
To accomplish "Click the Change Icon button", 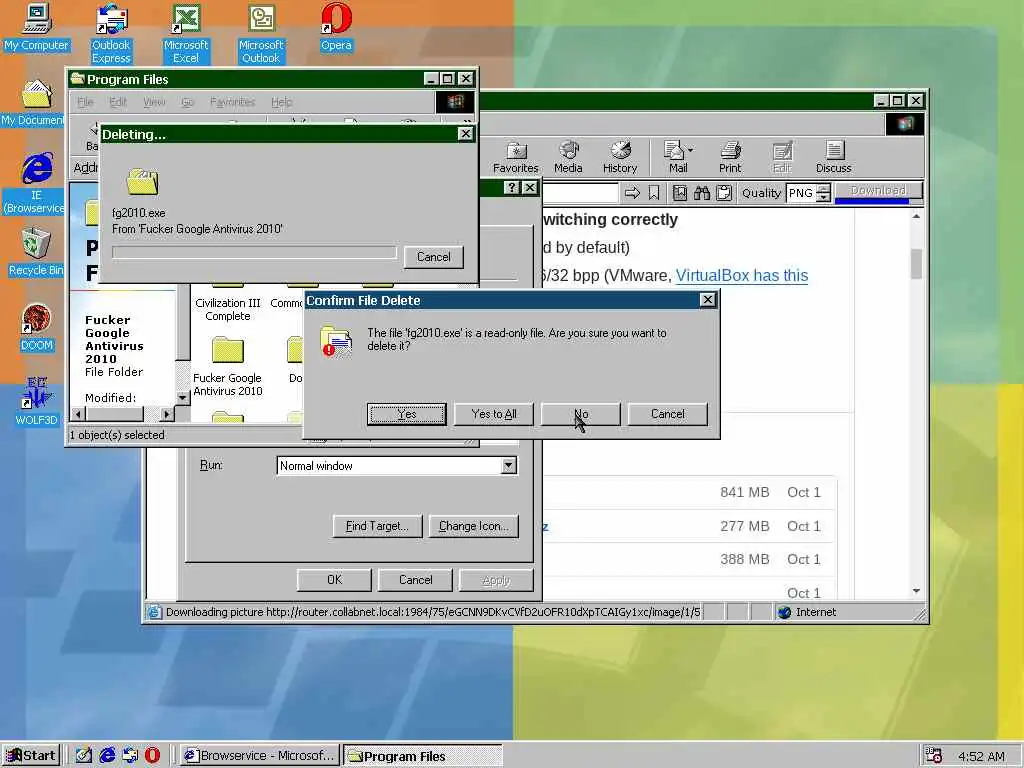I will [x=473, y=526].
